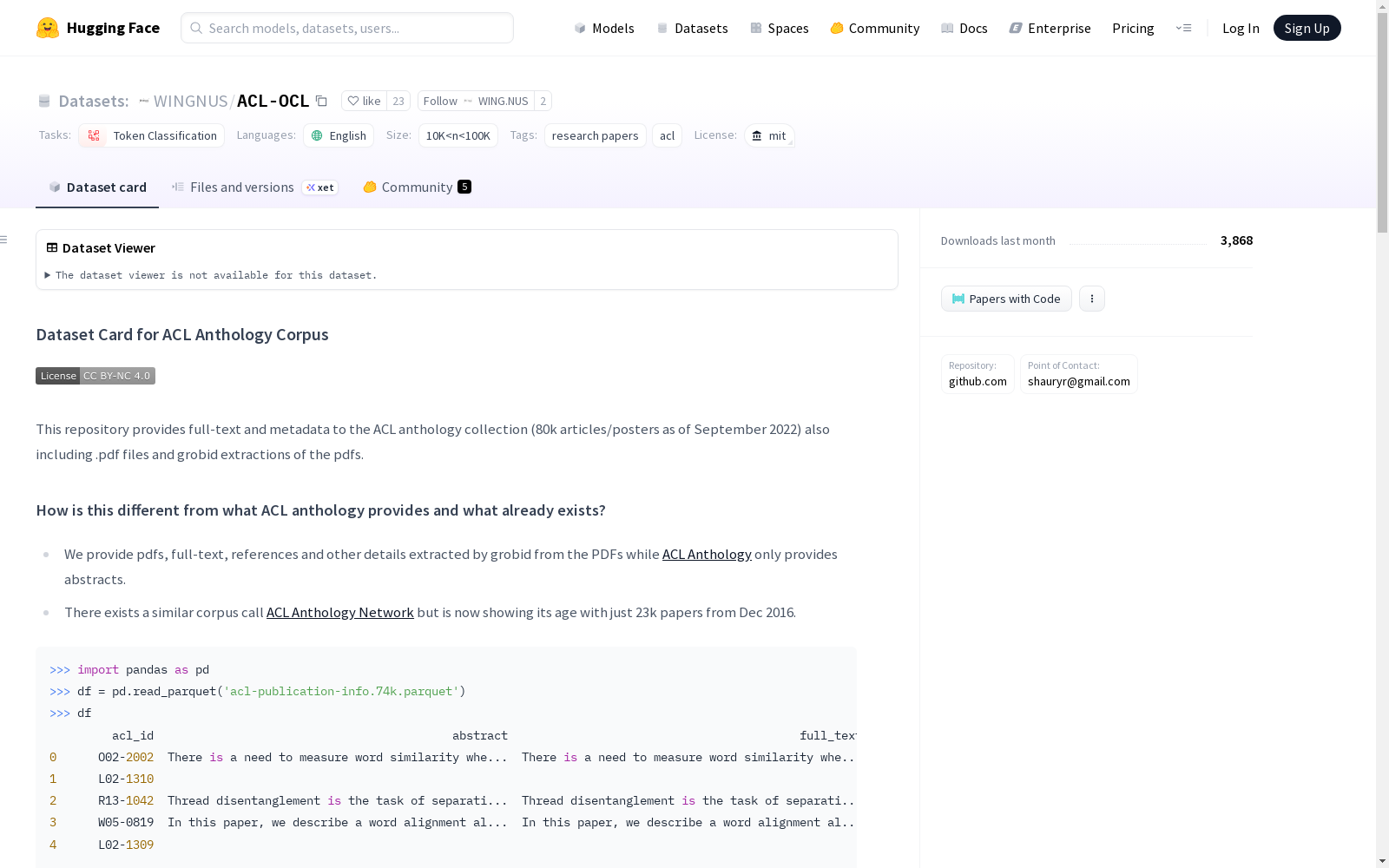Click the Downloads last month label

pos(998,241)
